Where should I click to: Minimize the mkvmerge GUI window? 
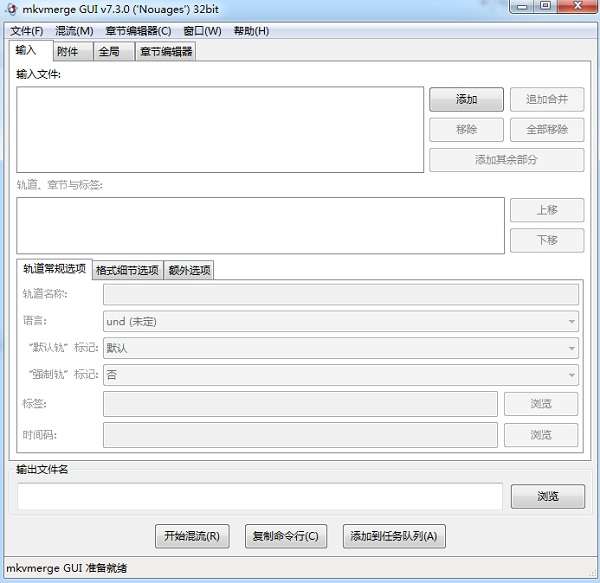pos(523,6)
